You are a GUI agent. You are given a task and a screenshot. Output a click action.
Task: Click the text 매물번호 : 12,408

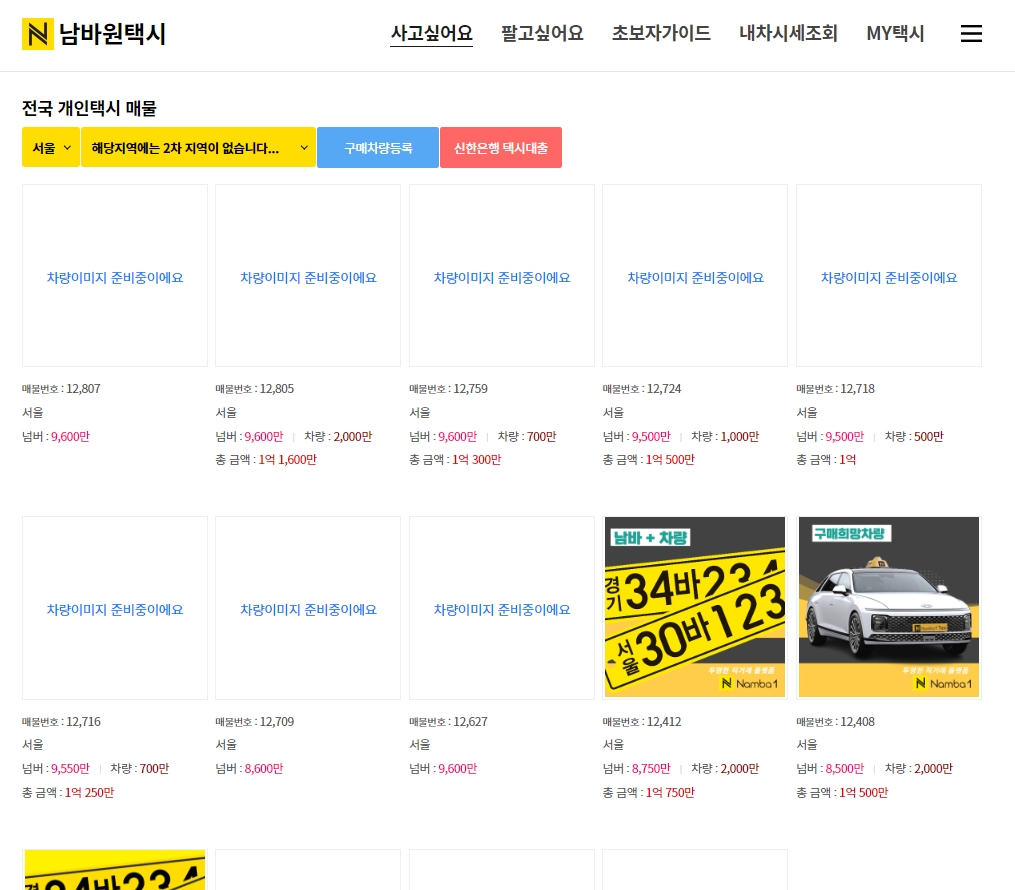pos(835,722)
